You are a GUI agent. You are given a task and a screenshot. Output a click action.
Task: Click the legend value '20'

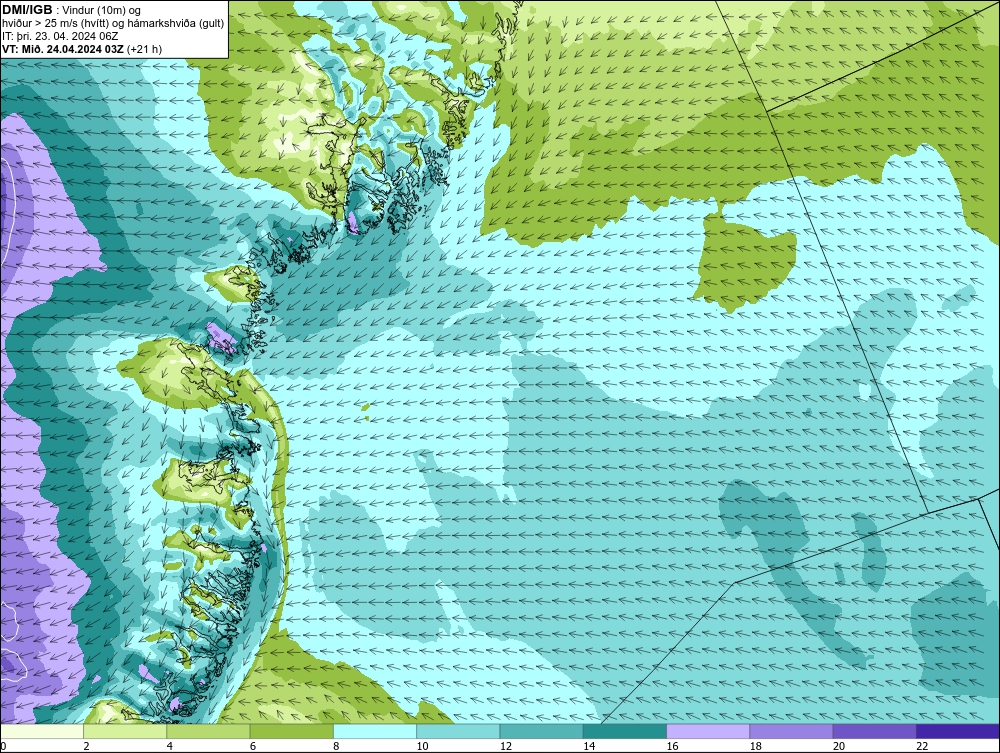pos(839,746)
